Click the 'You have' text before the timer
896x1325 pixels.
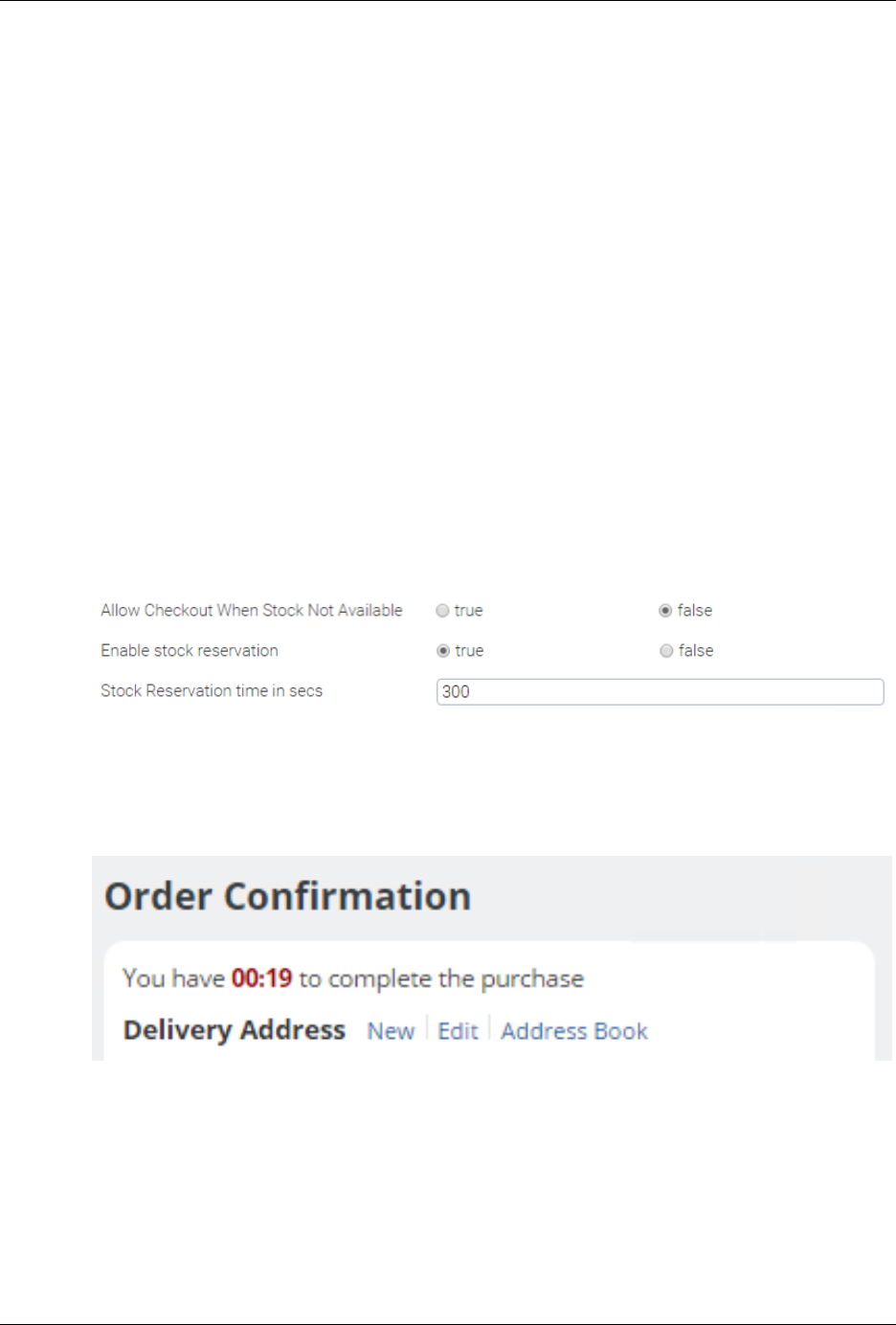173,978
